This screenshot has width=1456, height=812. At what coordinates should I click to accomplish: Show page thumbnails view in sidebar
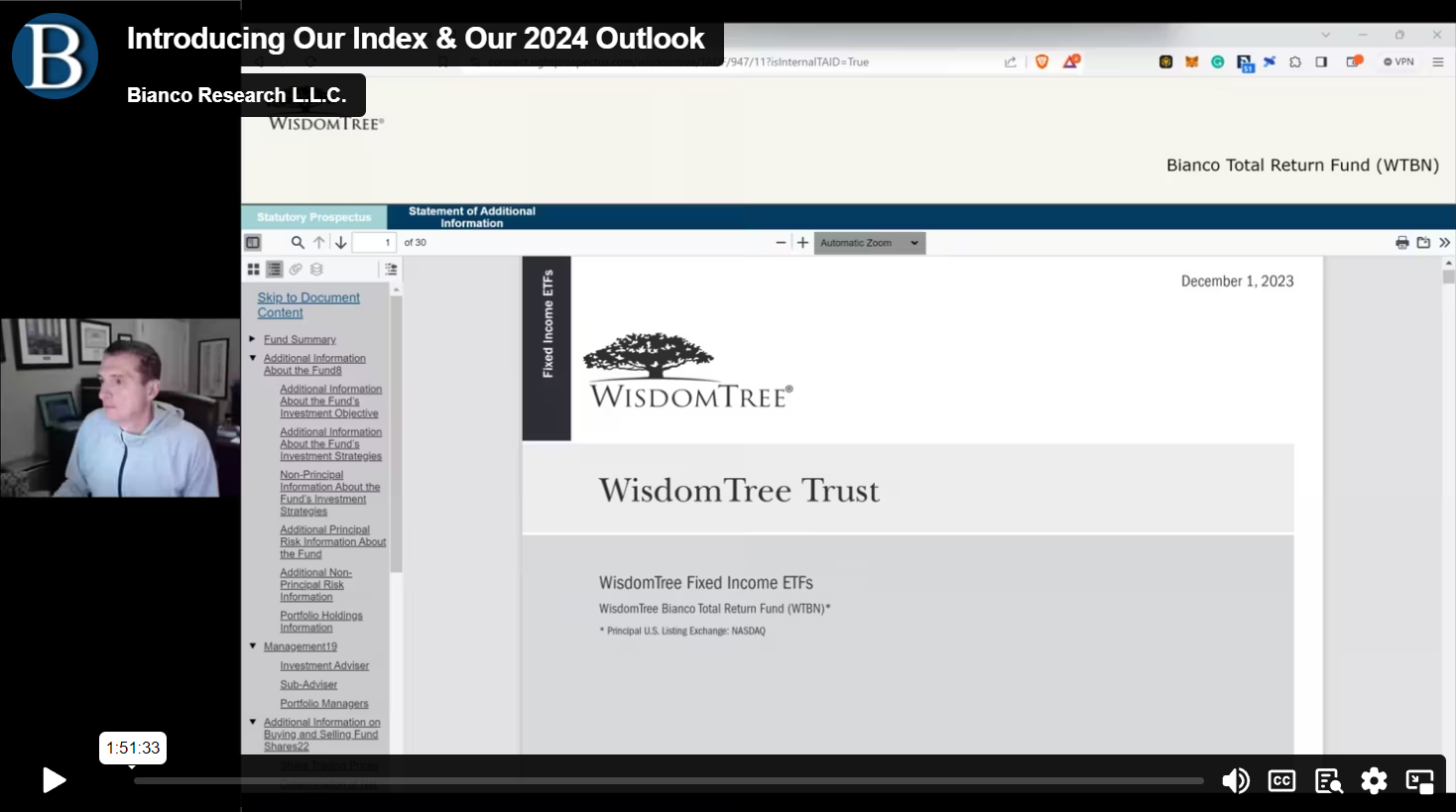tap(253, 269)
